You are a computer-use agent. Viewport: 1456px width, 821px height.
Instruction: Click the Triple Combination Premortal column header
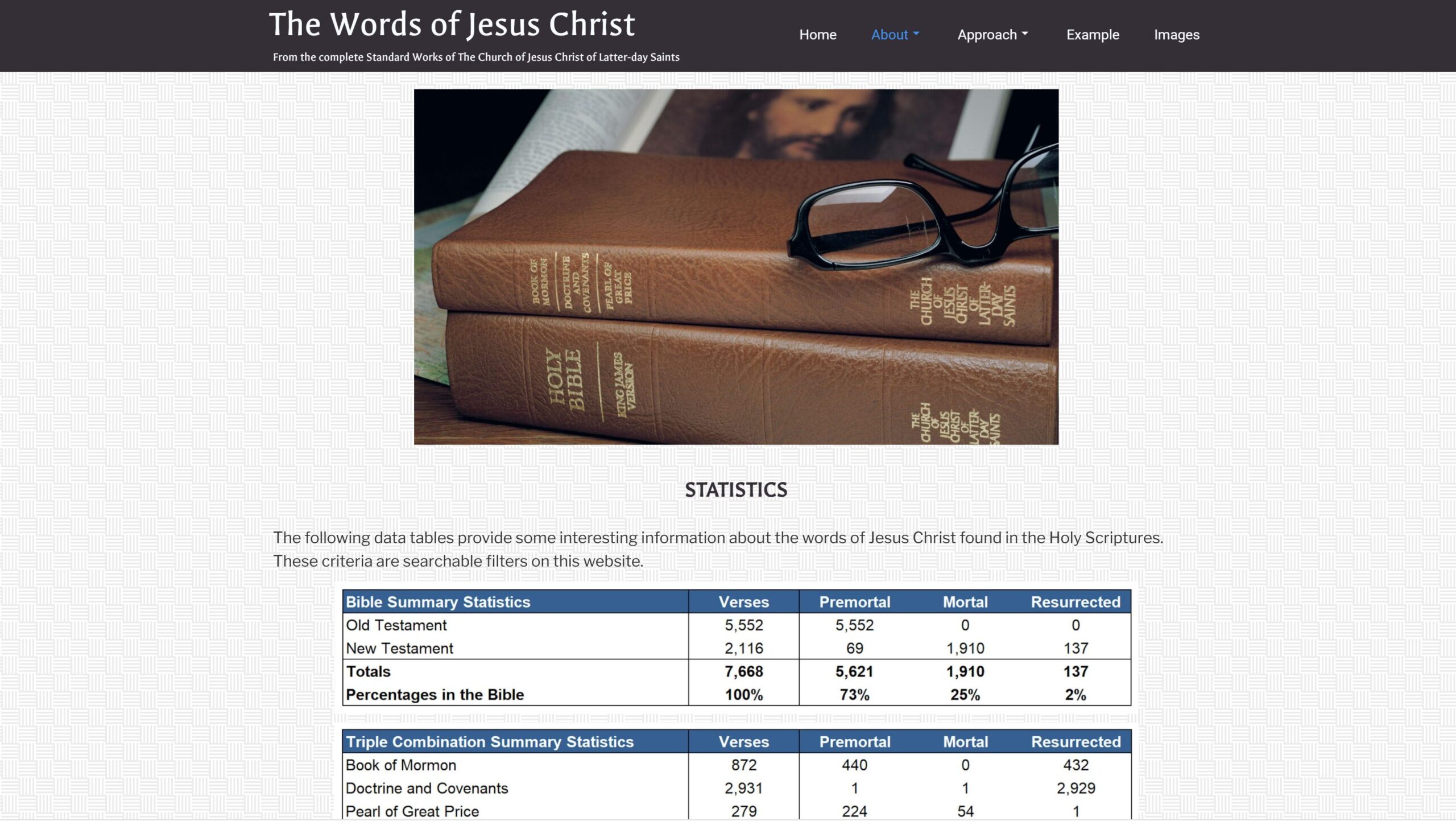(x=854, y=742)
